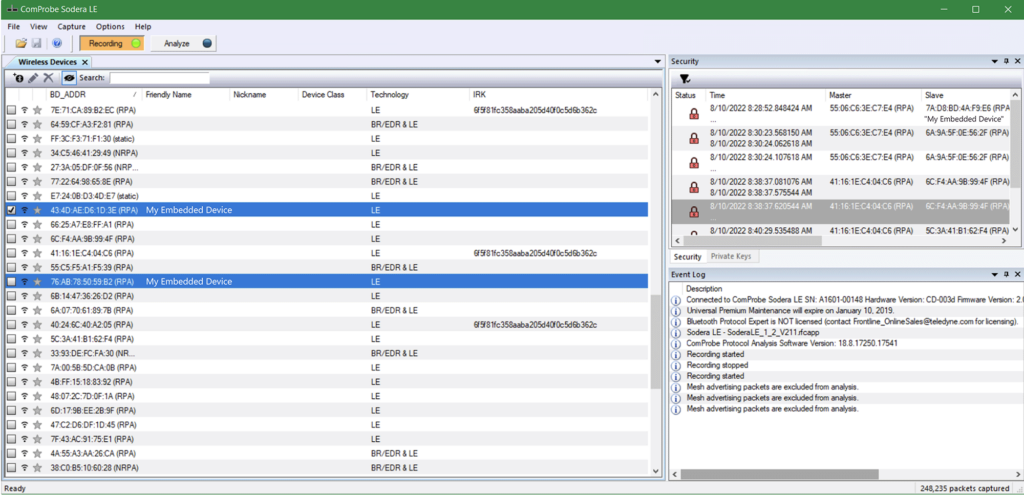Click the Wireless Devices search field
Screen dimensions: 1024x495
(x=160, y=78)
